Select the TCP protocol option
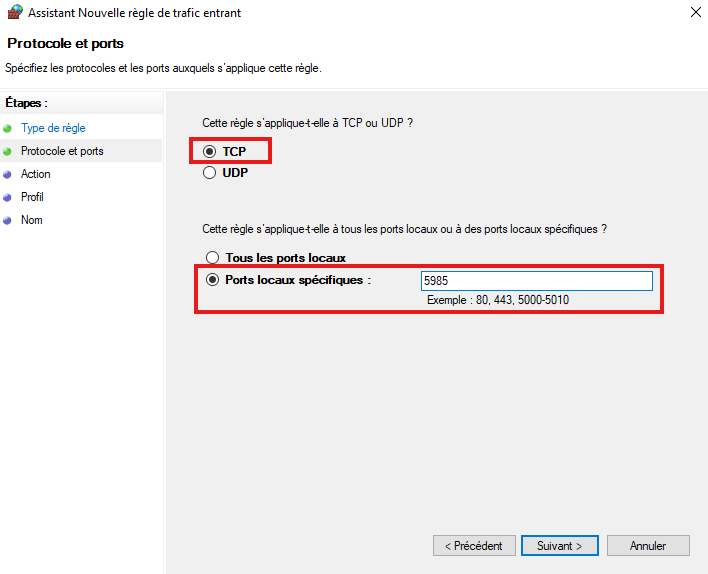This screenshot has width=708, height=574. 210,151
